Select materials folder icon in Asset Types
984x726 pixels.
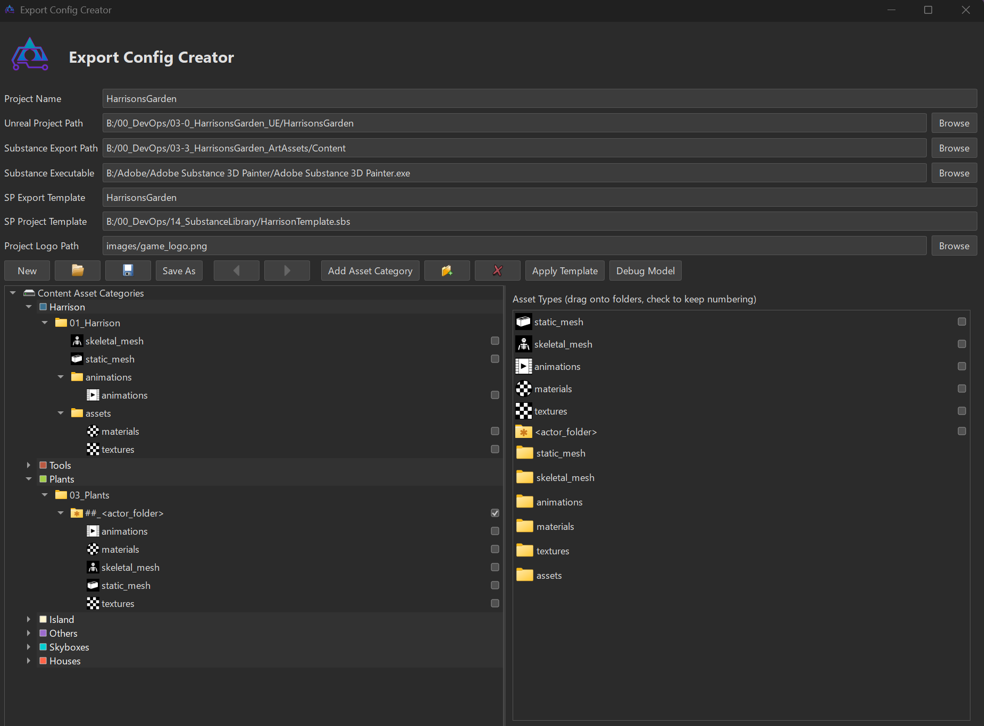pyautogui.click(x=525, y=526)
